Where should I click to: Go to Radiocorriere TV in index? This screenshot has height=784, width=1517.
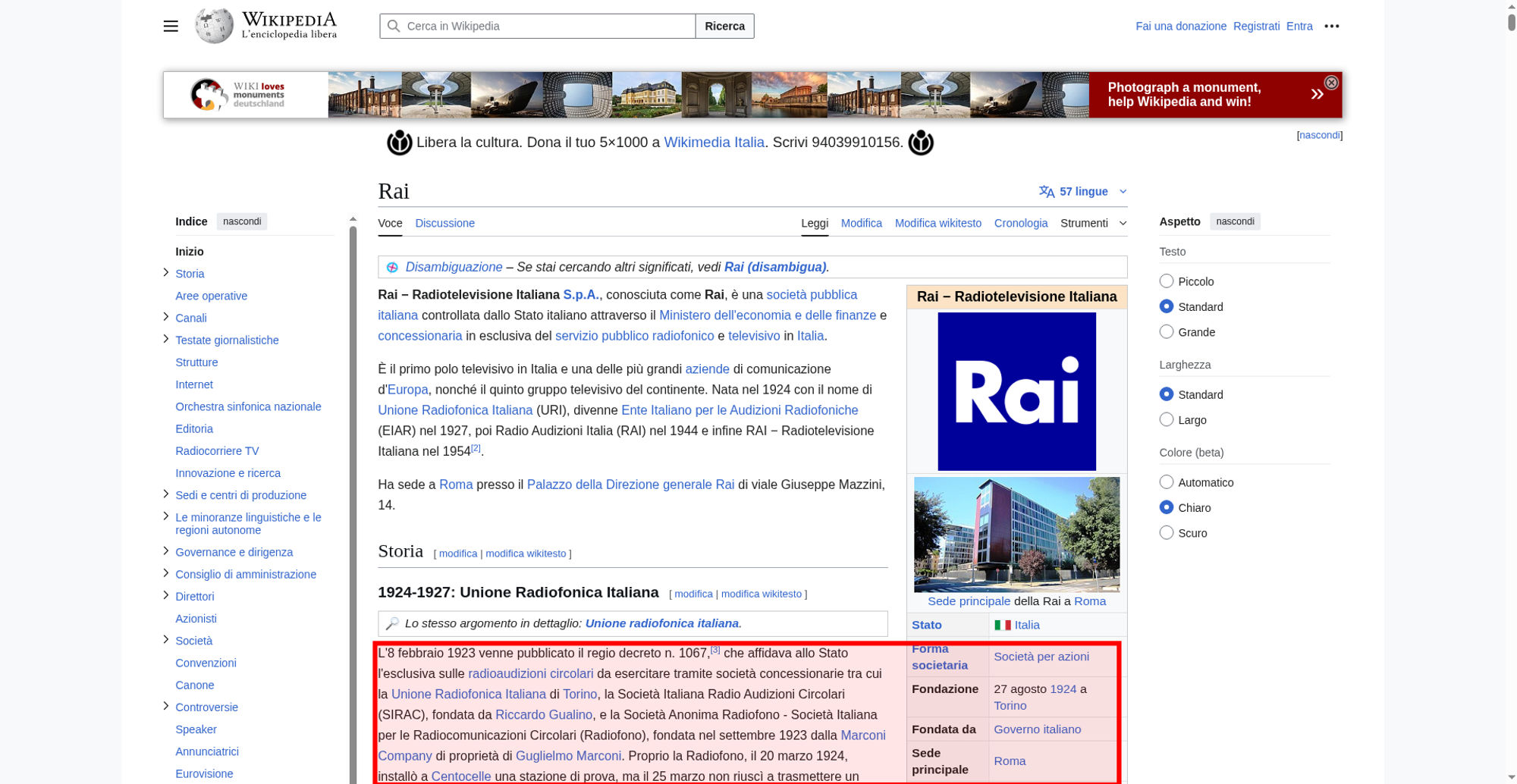[217, 450]
